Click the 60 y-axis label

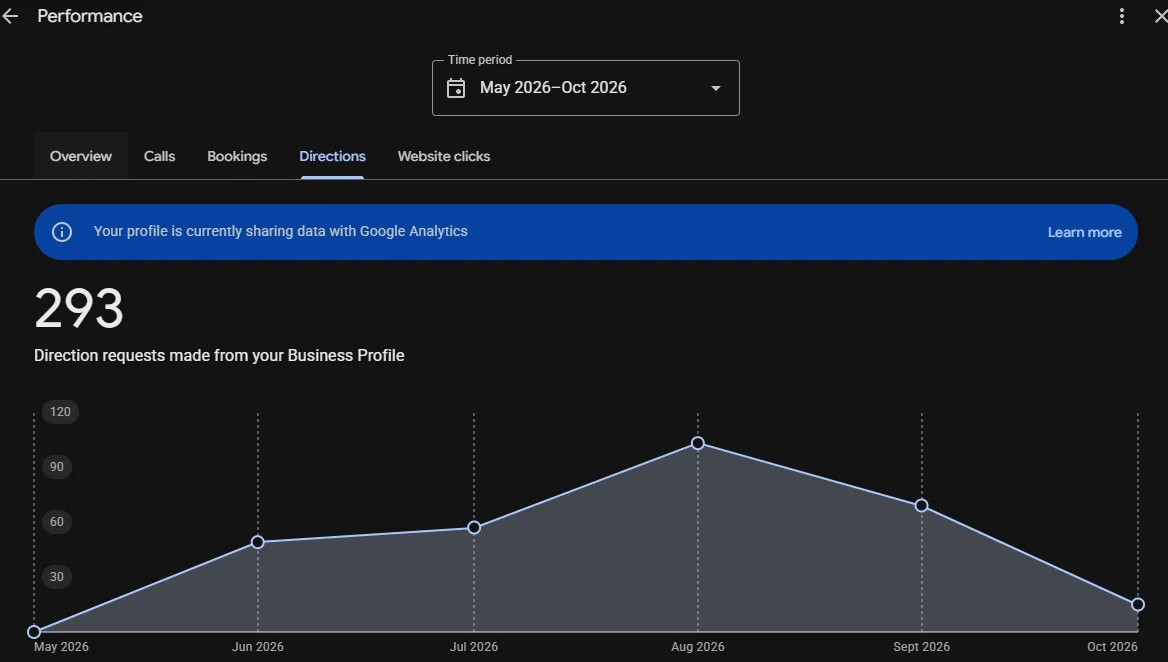click(x=57, y=521)
